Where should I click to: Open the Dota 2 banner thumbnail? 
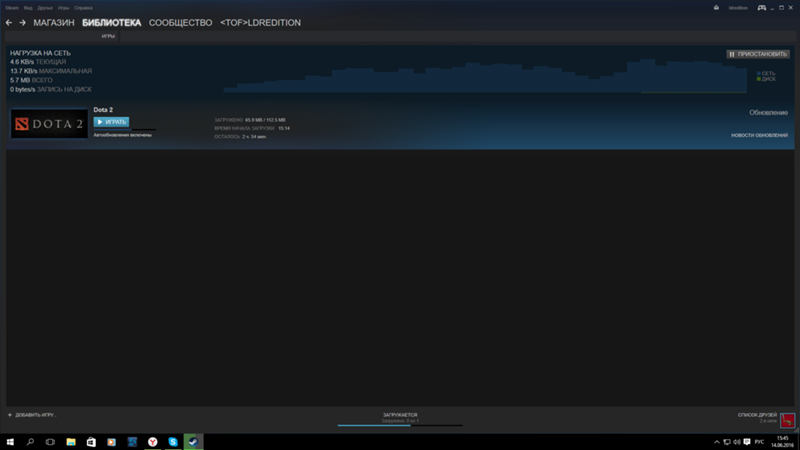point(49,123)
